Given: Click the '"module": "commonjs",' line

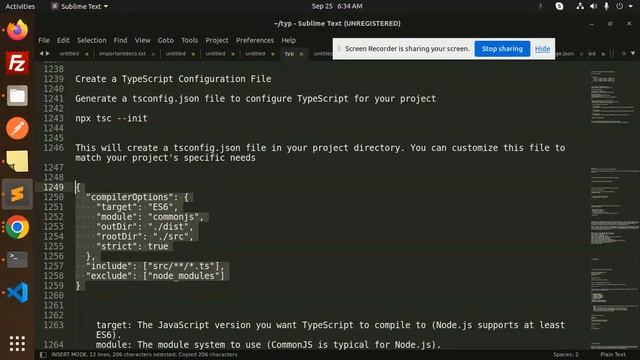Looking at the screenshot, I should (x=150, y=217).
